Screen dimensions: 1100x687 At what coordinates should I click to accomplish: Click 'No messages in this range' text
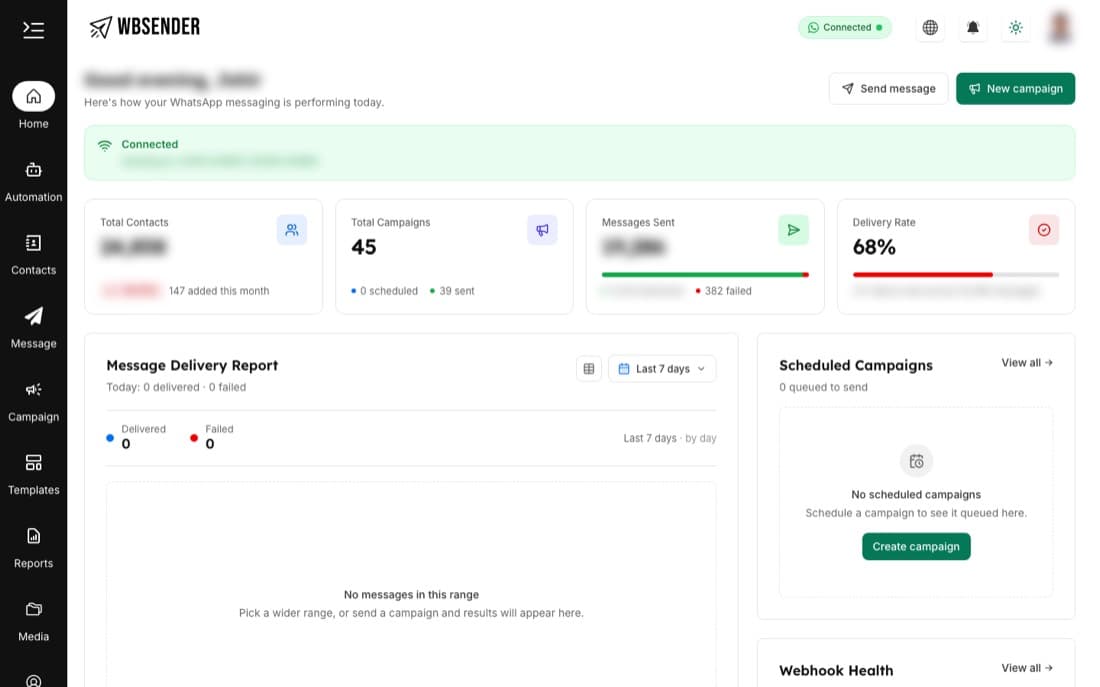[x=411, y=594]
